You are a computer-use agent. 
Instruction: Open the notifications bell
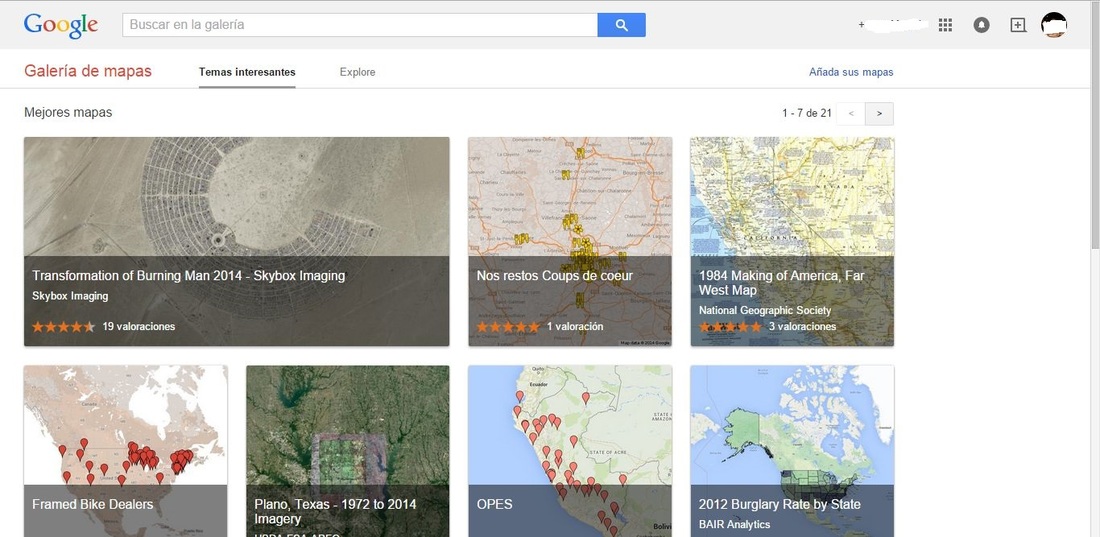tap(981, 25)
